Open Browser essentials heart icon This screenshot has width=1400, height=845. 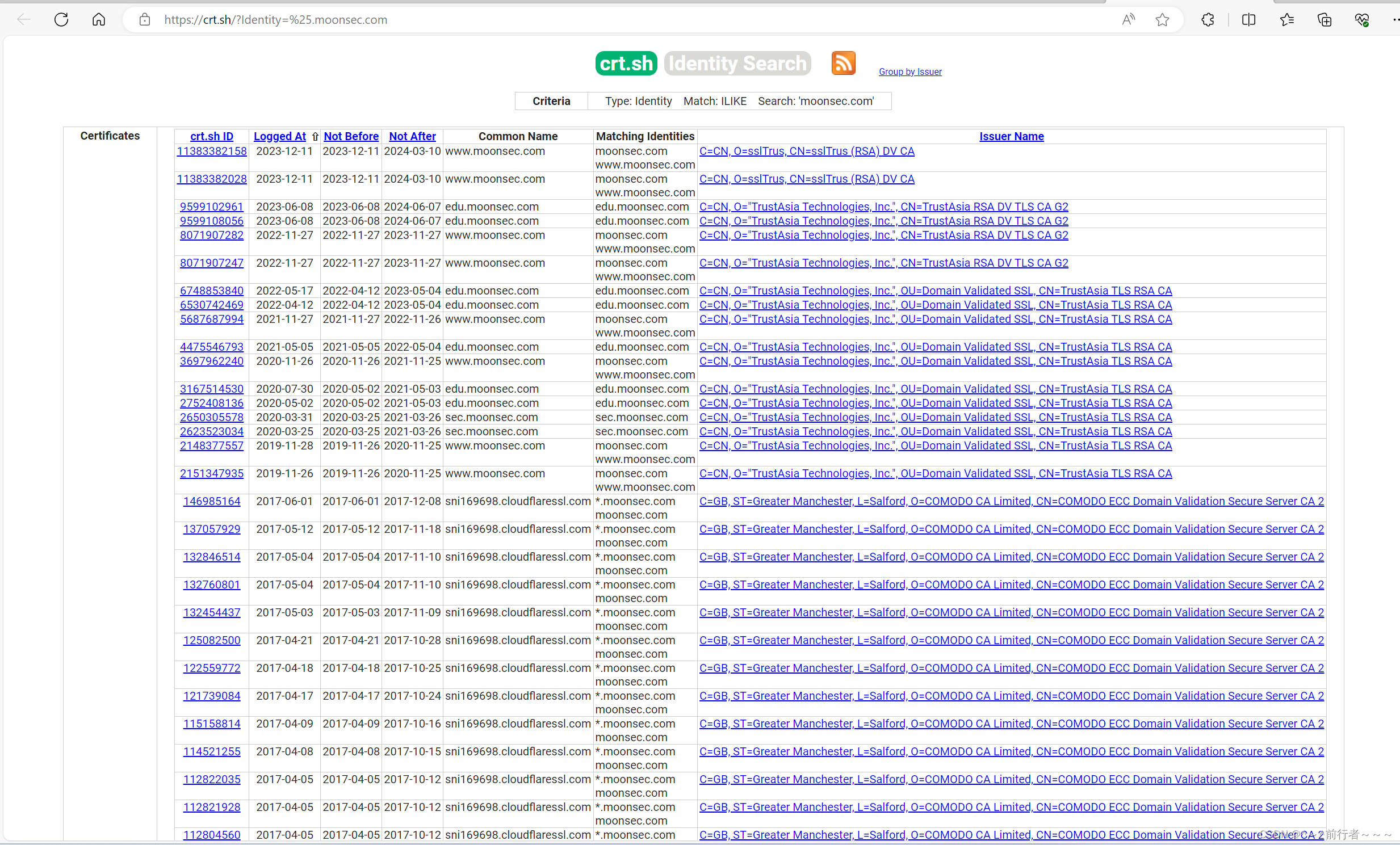pos(1362,20)
